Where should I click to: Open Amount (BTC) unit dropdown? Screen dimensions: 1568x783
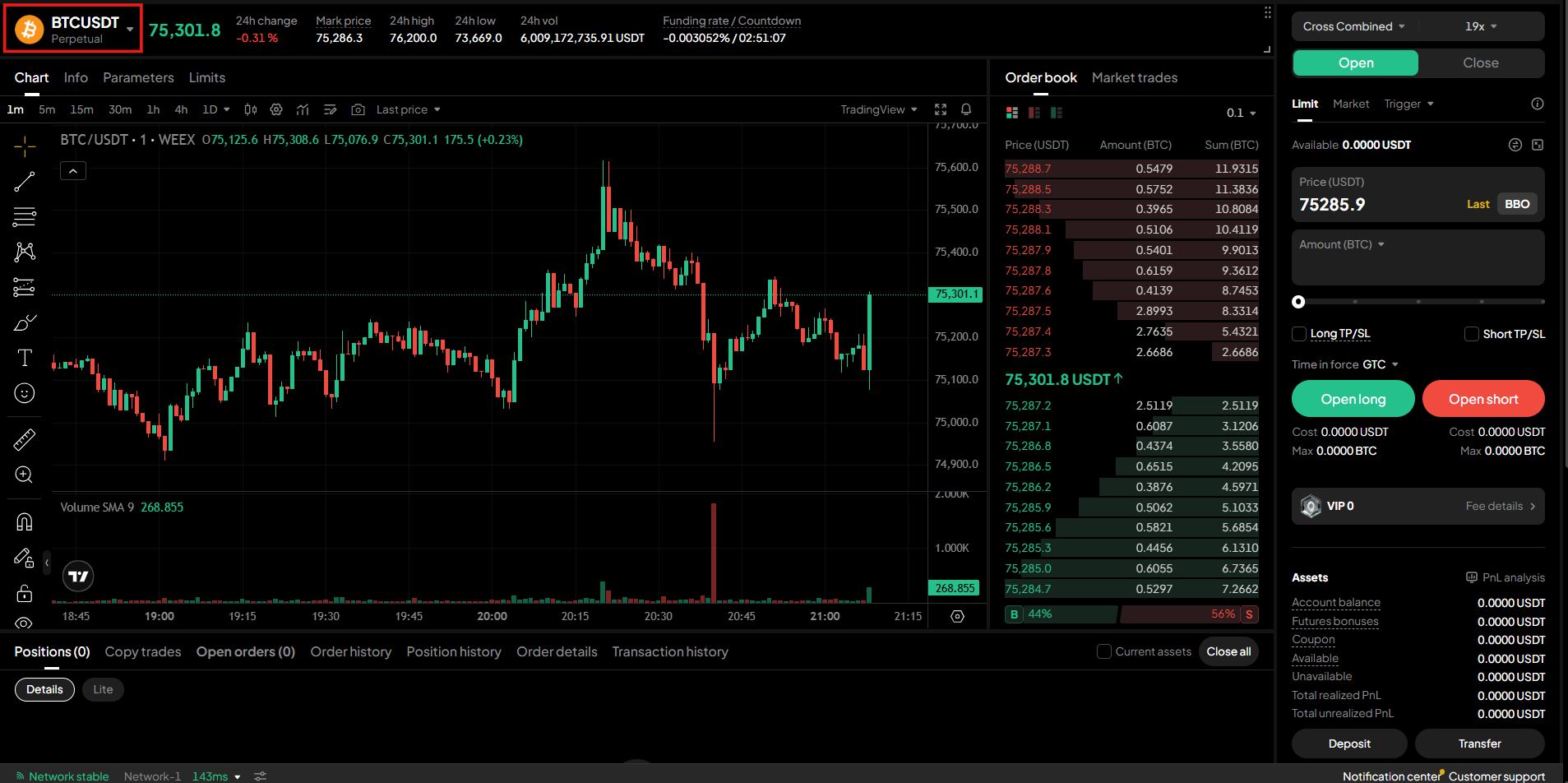tap(1342, 244)
